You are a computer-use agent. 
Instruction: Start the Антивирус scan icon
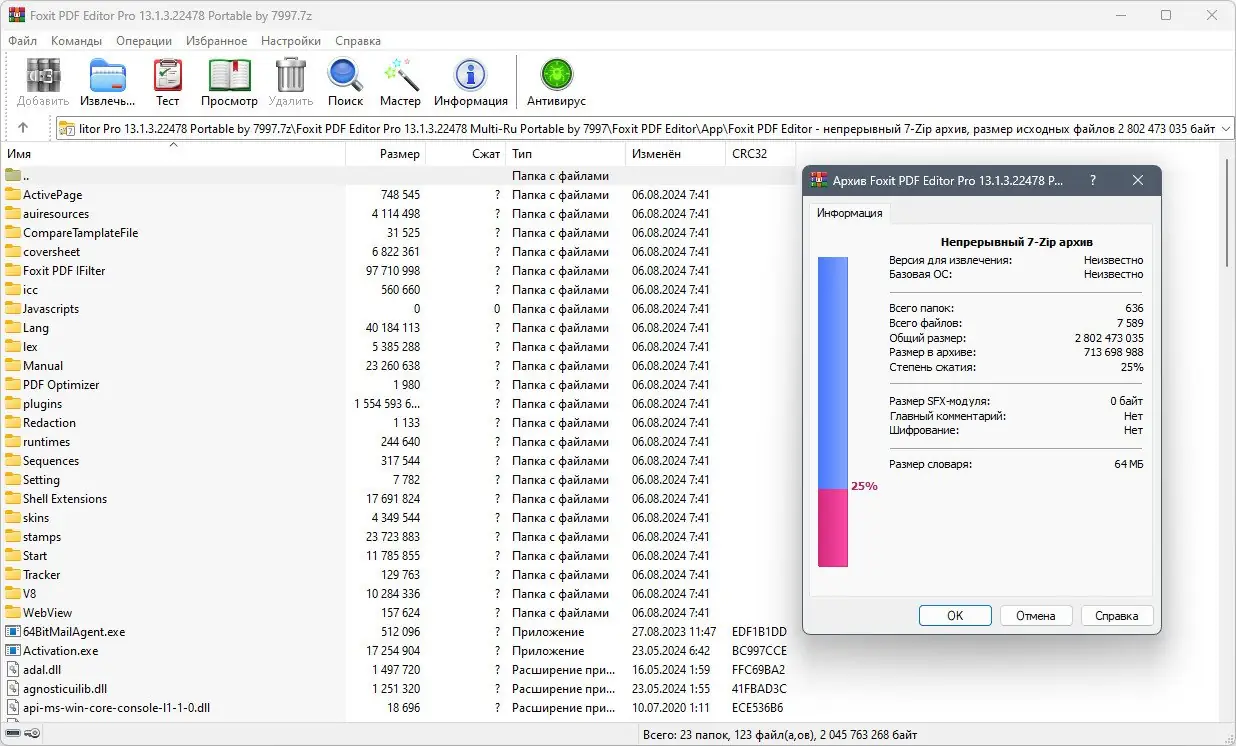click(555, 72)
